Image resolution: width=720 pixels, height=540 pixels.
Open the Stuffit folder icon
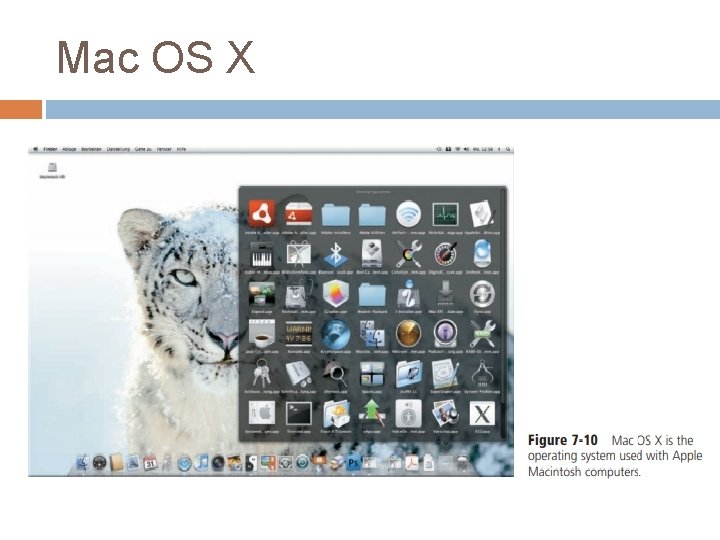(409, 373)
